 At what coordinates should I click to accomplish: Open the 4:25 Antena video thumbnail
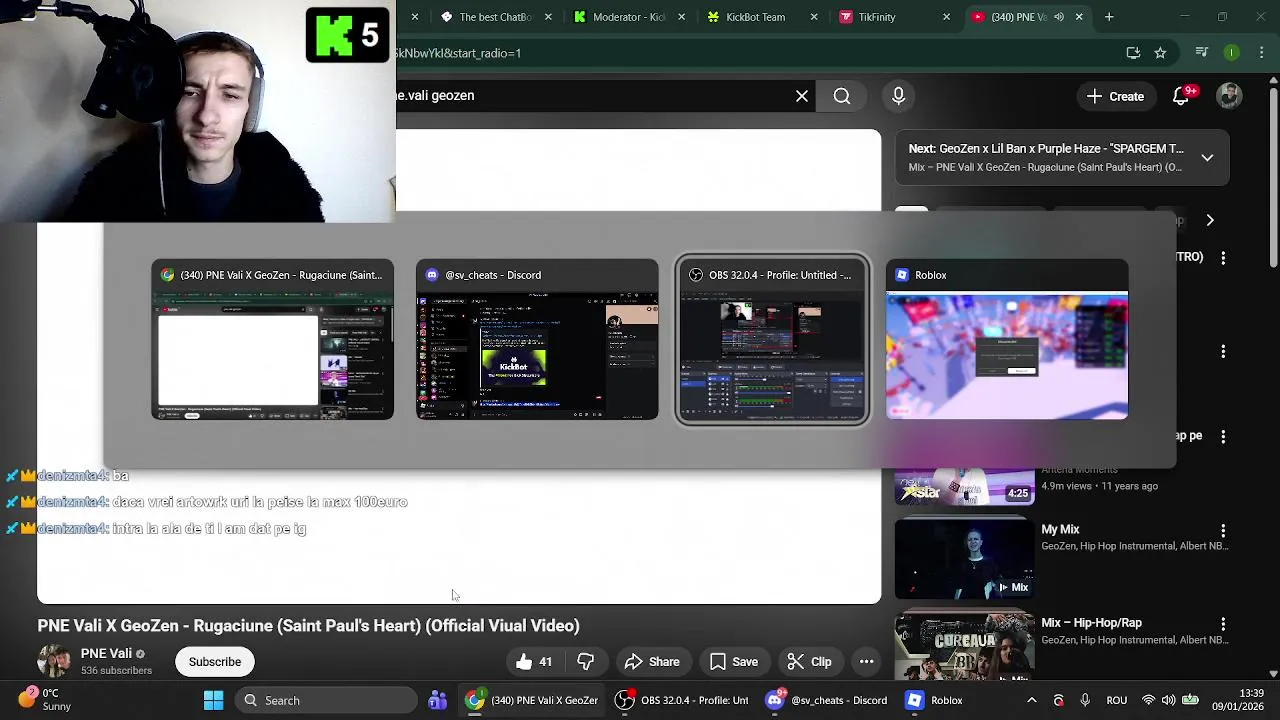click(964, 485)
